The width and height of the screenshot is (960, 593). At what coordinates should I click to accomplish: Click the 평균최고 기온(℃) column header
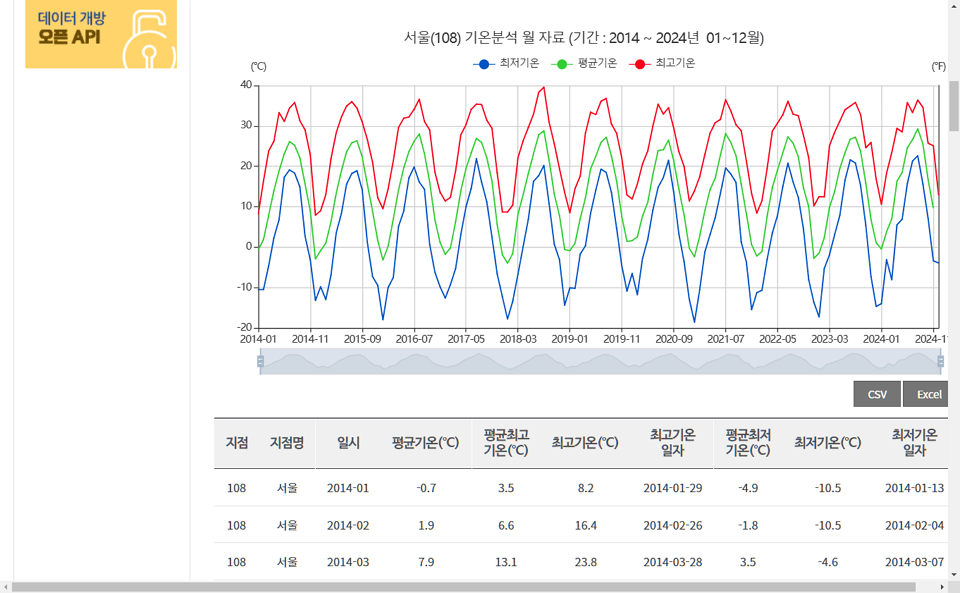[506, 443]
